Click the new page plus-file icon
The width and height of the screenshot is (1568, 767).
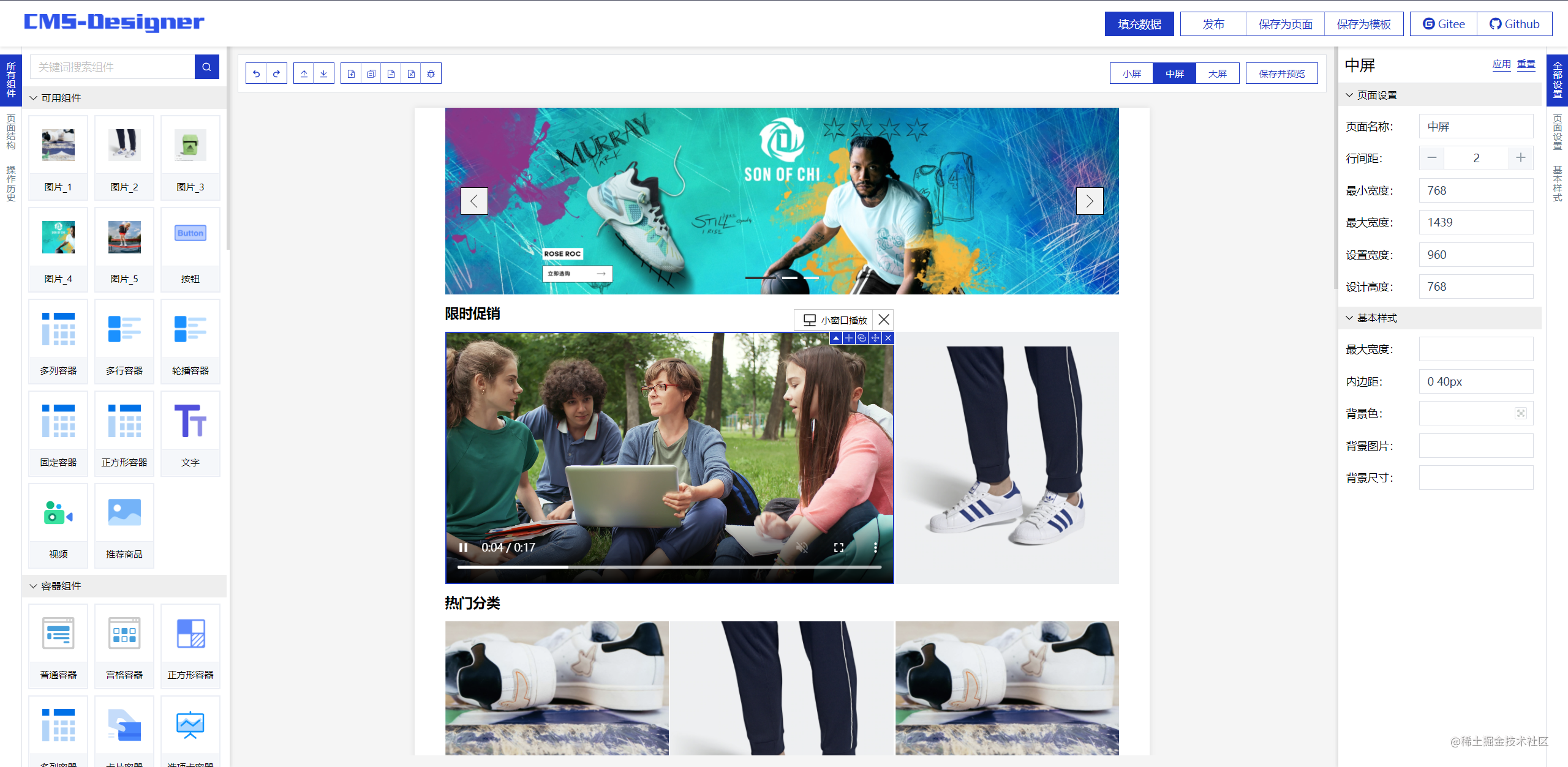(x=351, y=73)
